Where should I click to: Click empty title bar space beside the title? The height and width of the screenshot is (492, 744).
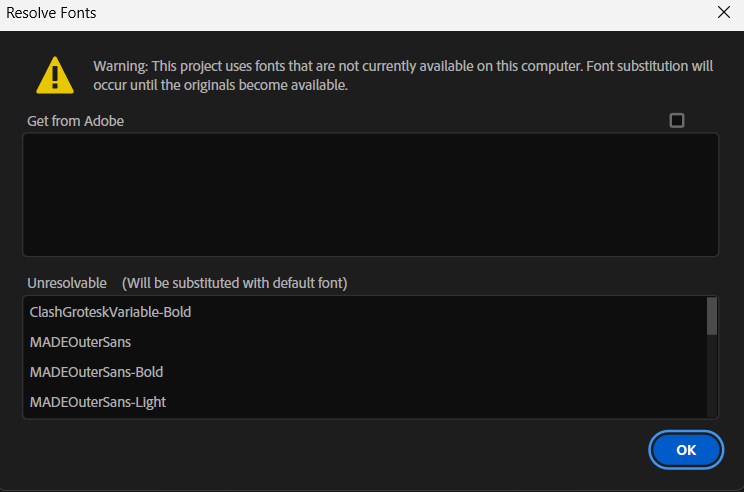(400, 14)
